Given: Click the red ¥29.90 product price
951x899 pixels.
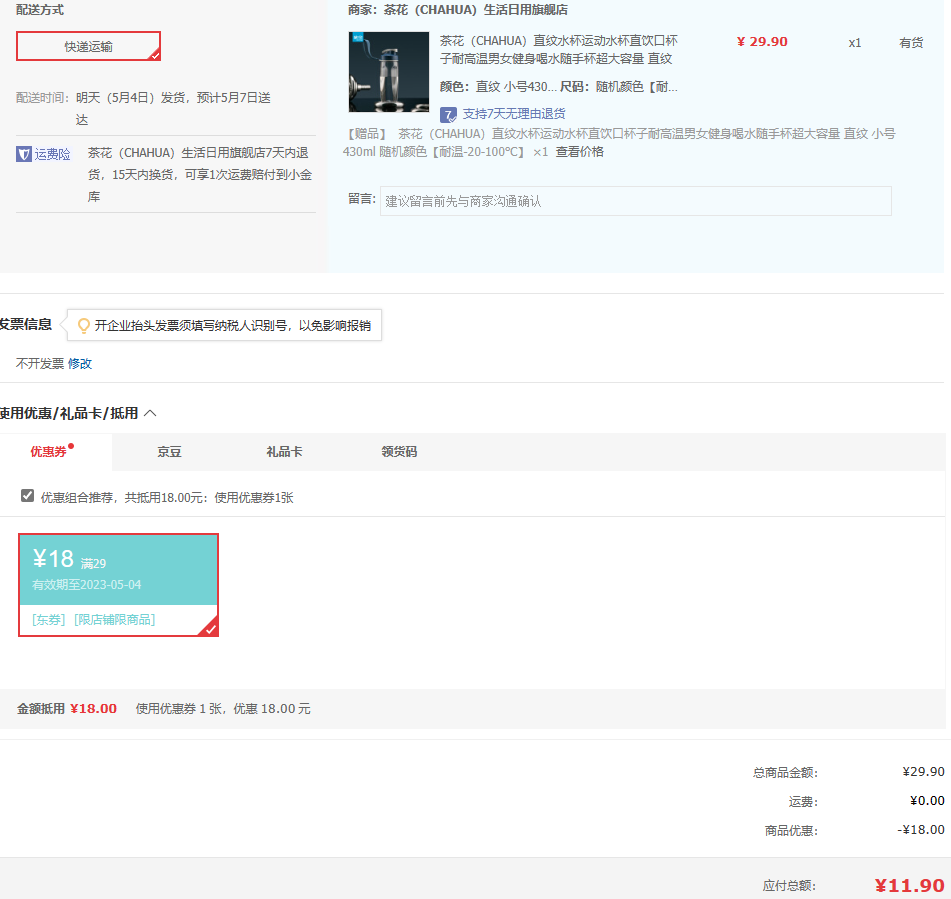Looking at the screenshot, I should [x=762, y=42].
